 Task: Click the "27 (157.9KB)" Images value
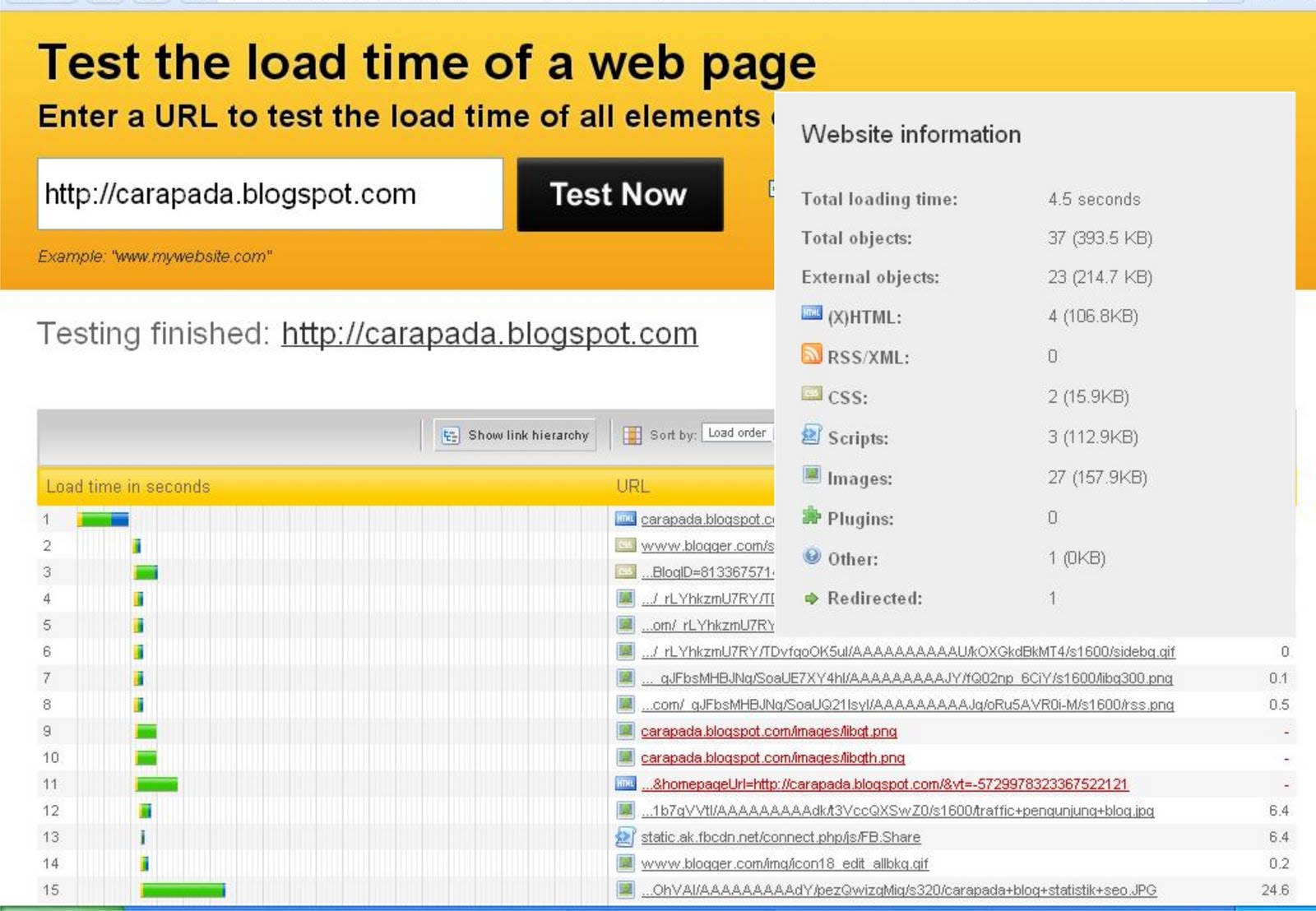(x=1097, y=477)
